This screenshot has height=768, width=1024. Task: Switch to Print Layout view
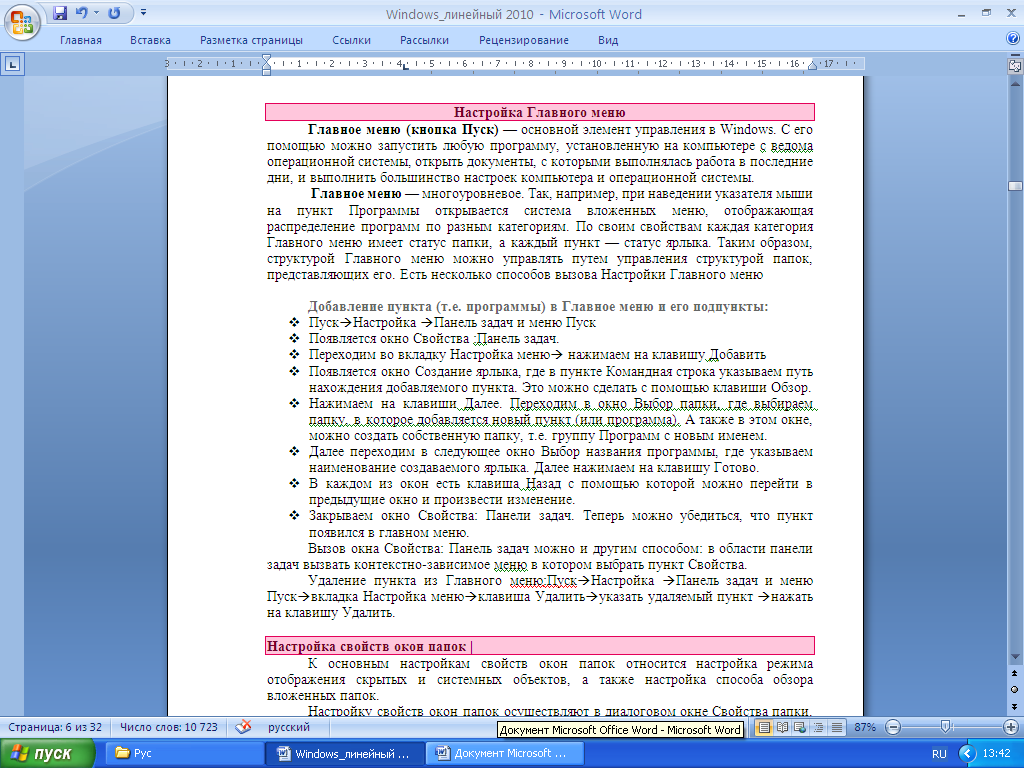click(x=763, y=727)
